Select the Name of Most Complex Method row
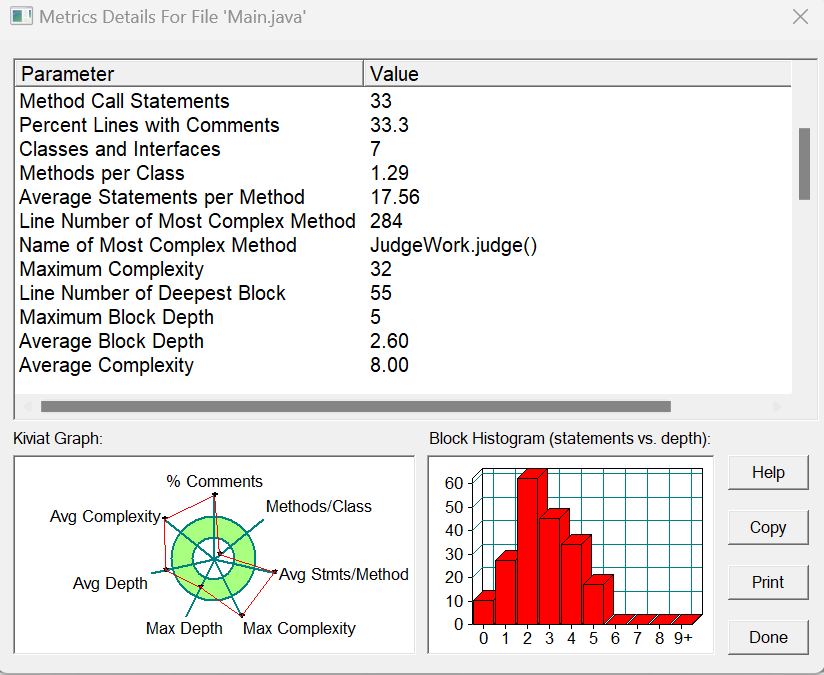824x675 pixels. tap(403, 245)
